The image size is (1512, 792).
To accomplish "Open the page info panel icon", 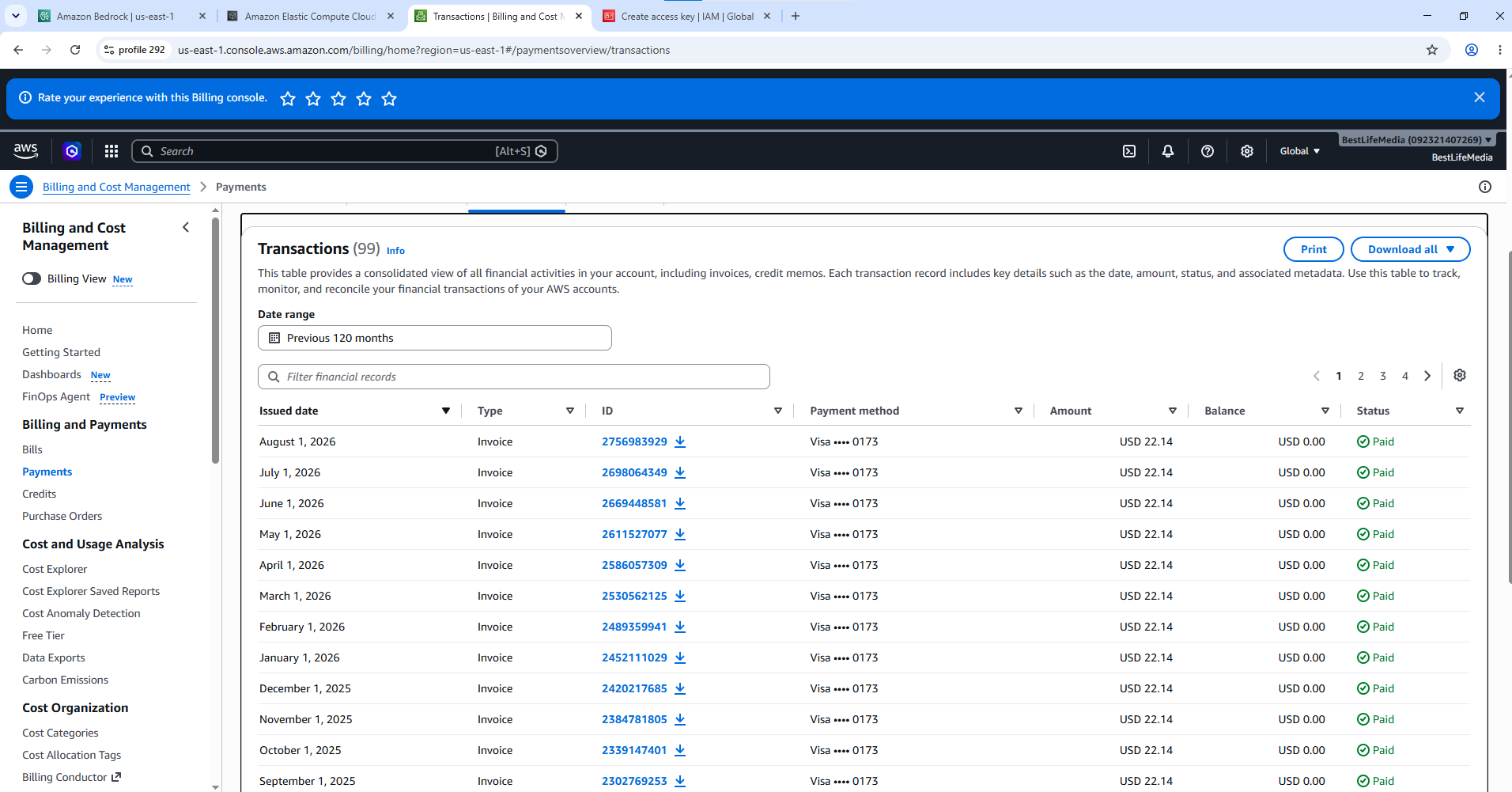I will [x=1485, y=187].
